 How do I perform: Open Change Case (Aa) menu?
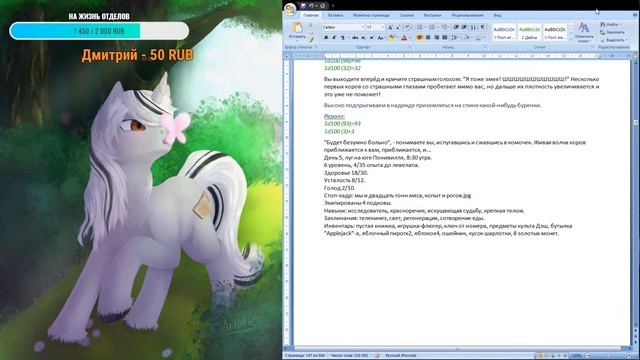pos(381,38)
